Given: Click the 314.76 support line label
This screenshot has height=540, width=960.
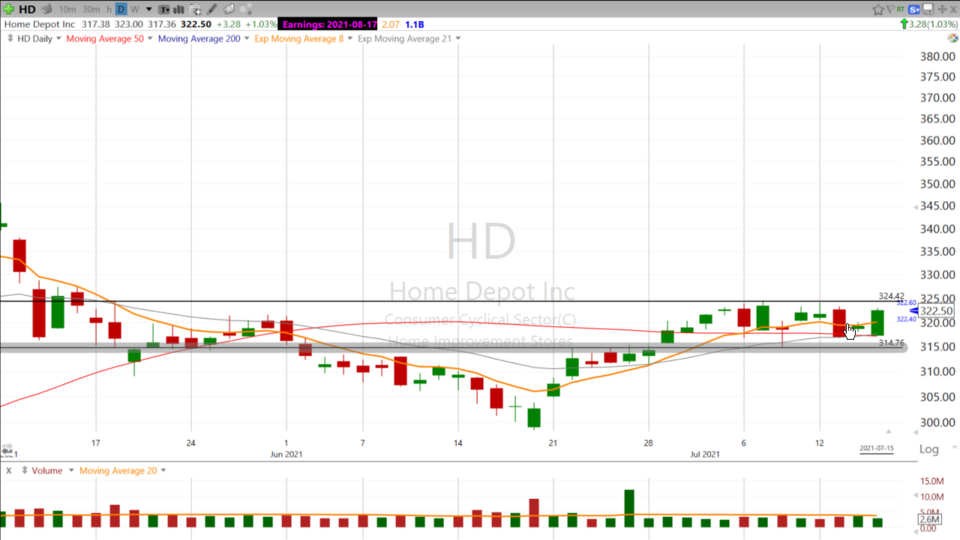Looking at the screenshot, I should [891, 343].
